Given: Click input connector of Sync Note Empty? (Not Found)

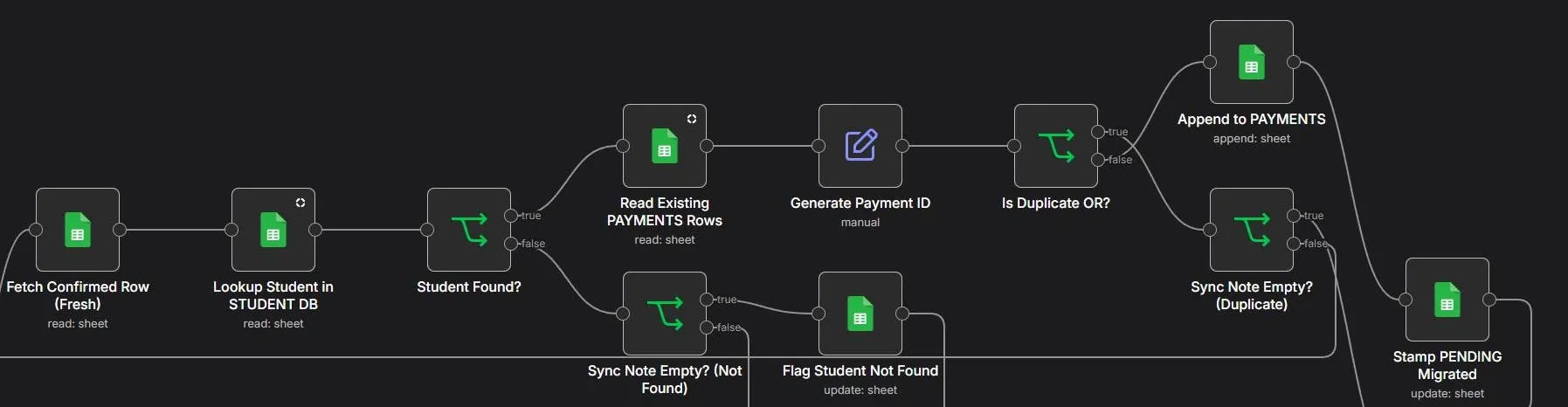Looking at the screenshot, I should click(623, 314).
